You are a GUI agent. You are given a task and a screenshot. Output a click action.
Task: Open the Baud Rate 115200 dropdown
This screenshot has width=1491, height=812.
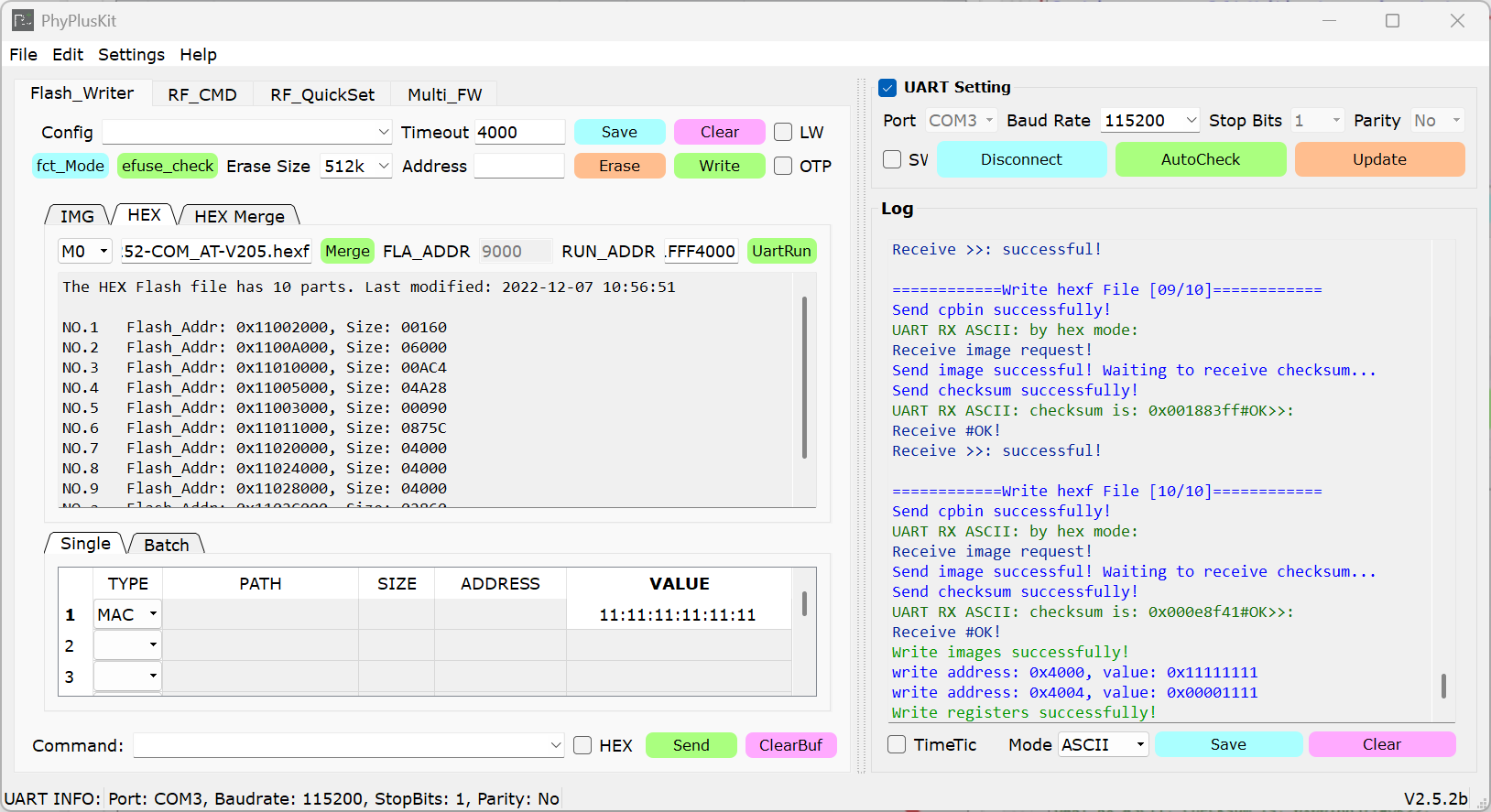click(1150, 120)
